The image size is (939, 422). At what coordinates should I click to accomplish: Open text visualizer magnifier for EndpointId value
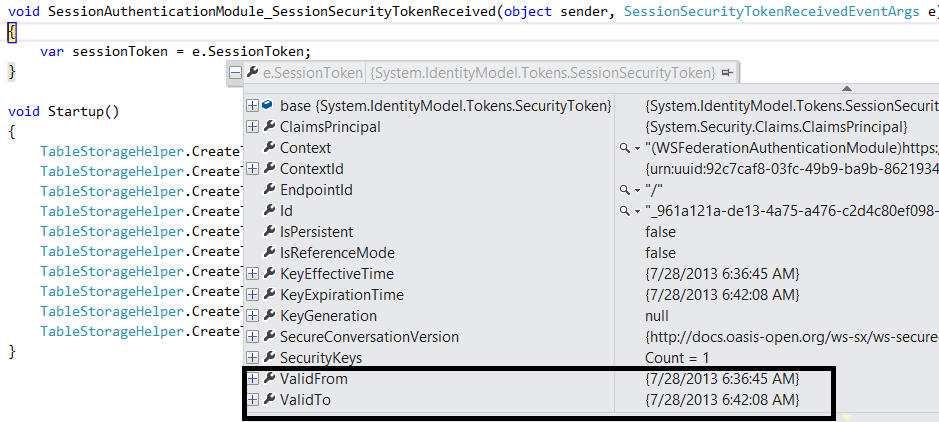tap(624, 190)
